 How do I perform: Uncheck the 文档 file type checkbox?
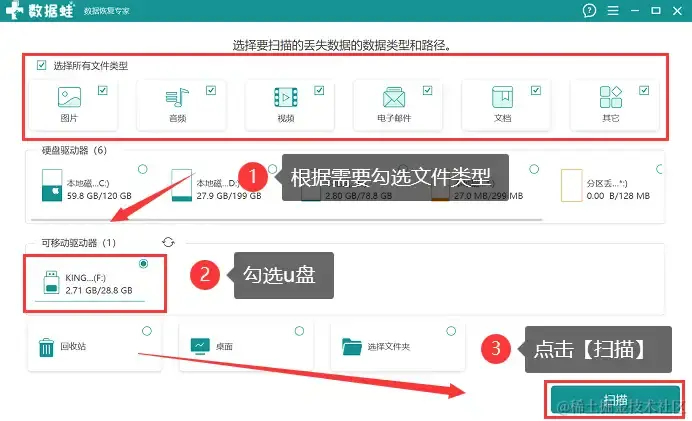tap(536, 90)
